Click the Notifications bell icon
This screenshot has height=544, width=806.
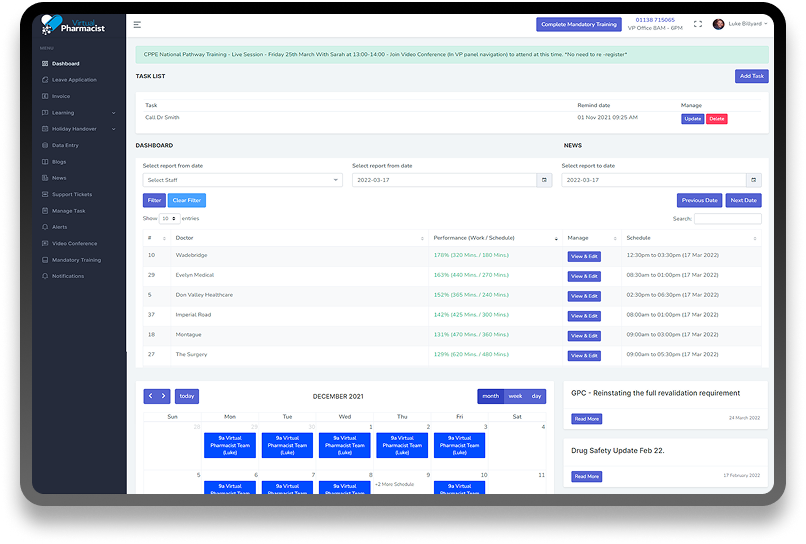click(45, 276)
